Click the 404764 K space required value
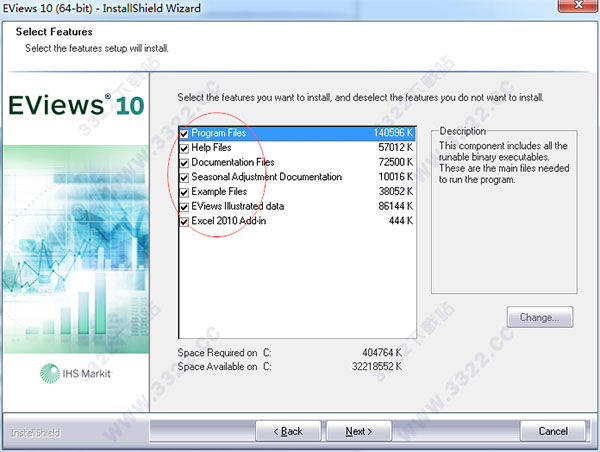This screenshot has height=452, width=600. pyautogui.click(x=382, y=352)
